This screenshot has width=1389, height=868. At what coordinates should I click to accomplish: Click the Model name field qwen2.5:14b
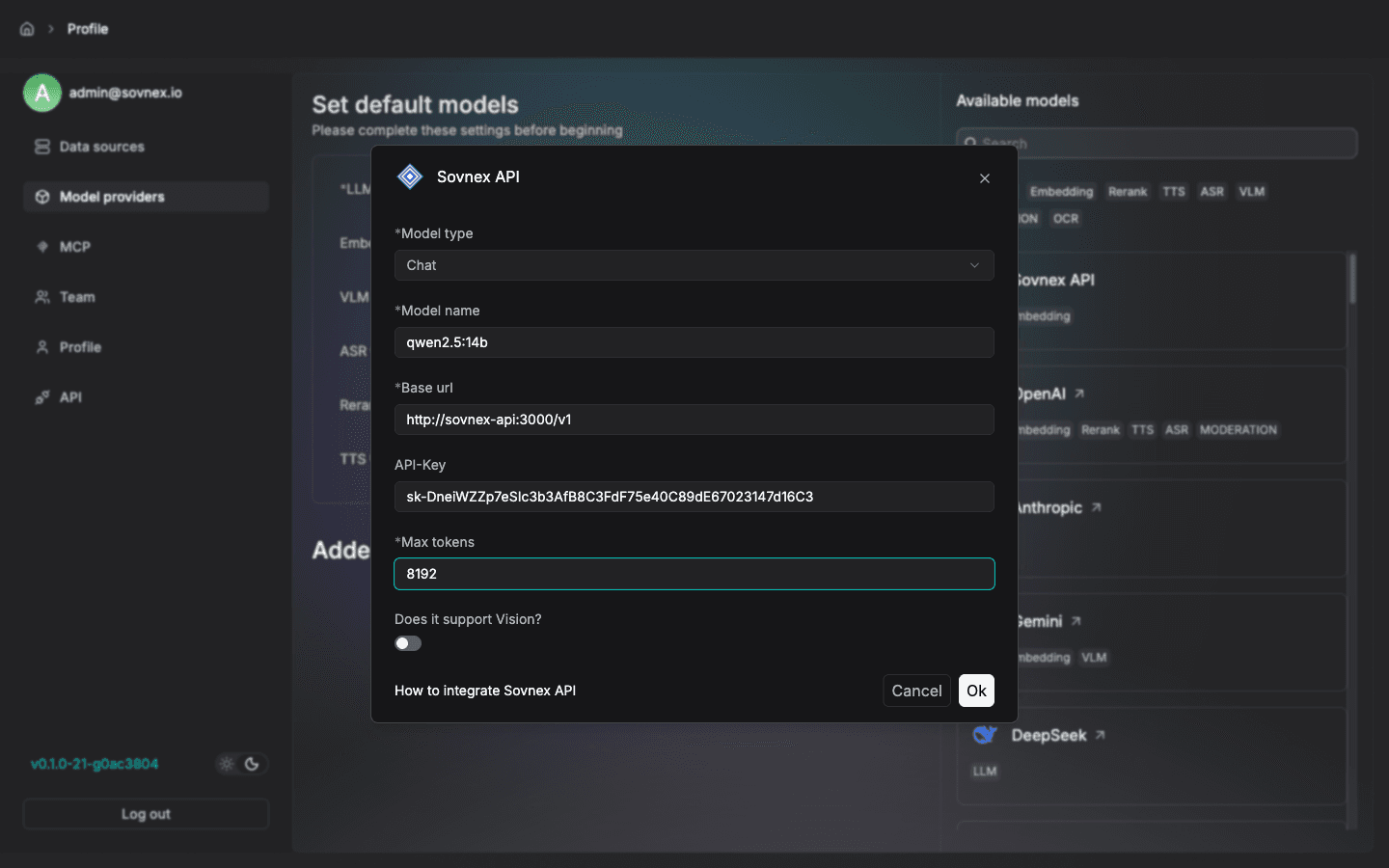pos(694,342)
